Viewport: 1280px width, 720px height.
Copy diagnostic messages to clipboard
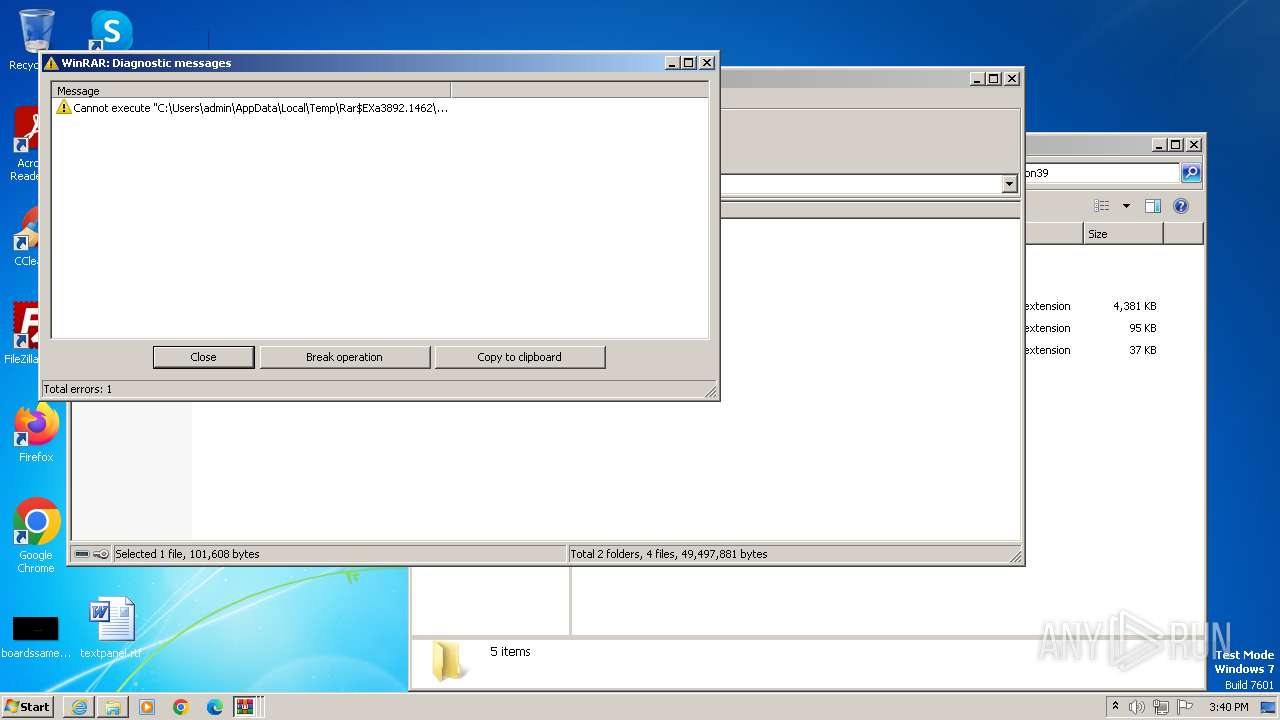click(x=519, y=357)
